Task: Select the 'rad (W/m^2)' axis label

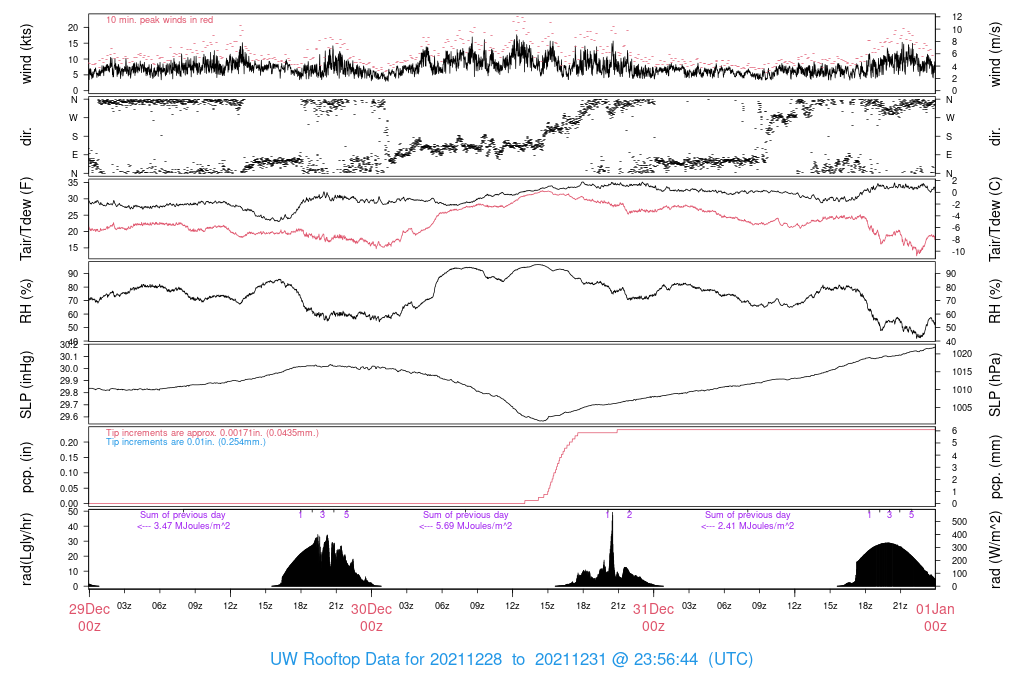Action: [995, 549]
